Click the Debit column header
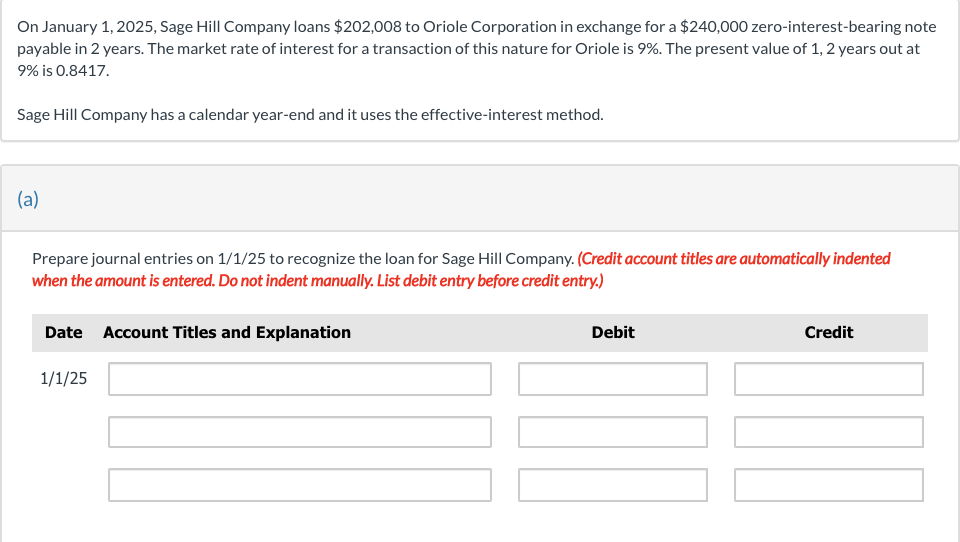The width and height of the screenshot is (960, 542). click(613, 333)
